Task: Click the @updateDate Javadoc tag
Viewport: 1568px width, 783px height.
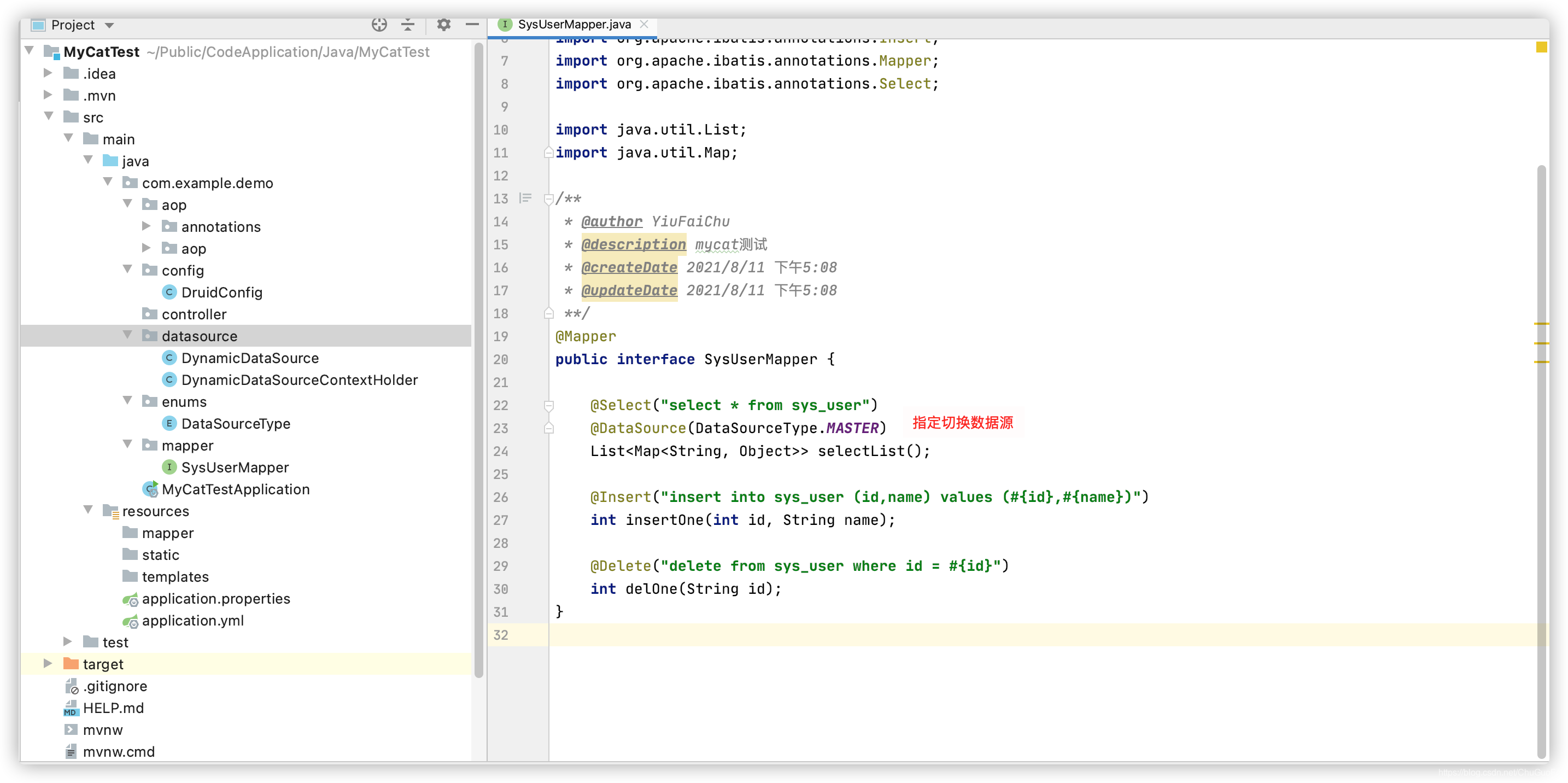Action: pos(629,290)
